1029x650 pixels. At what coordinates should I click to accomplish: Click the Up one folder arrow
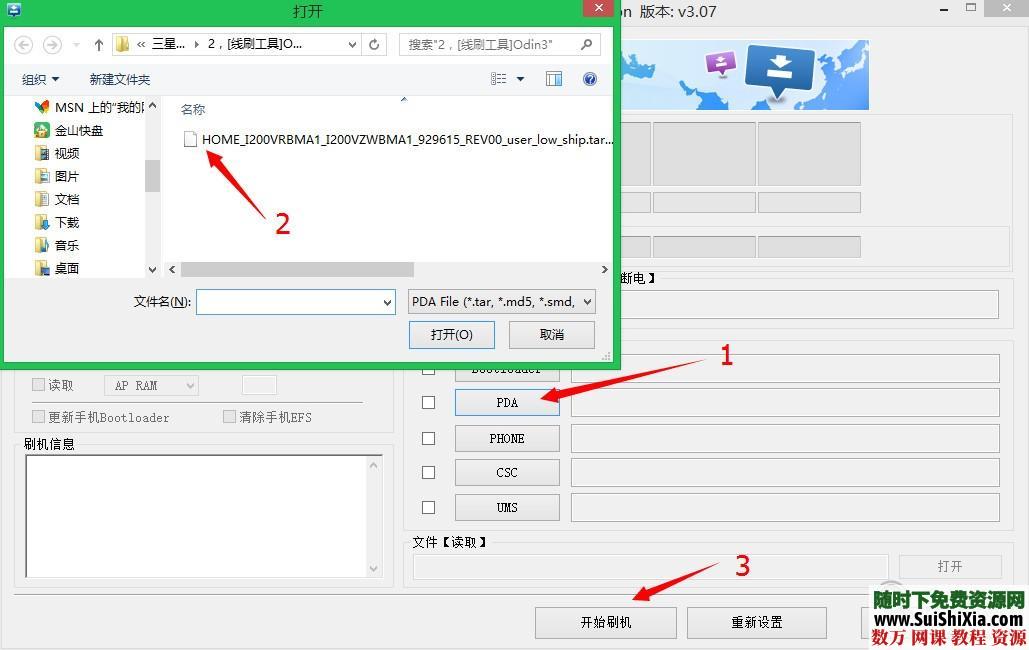(x=99, y=45)
